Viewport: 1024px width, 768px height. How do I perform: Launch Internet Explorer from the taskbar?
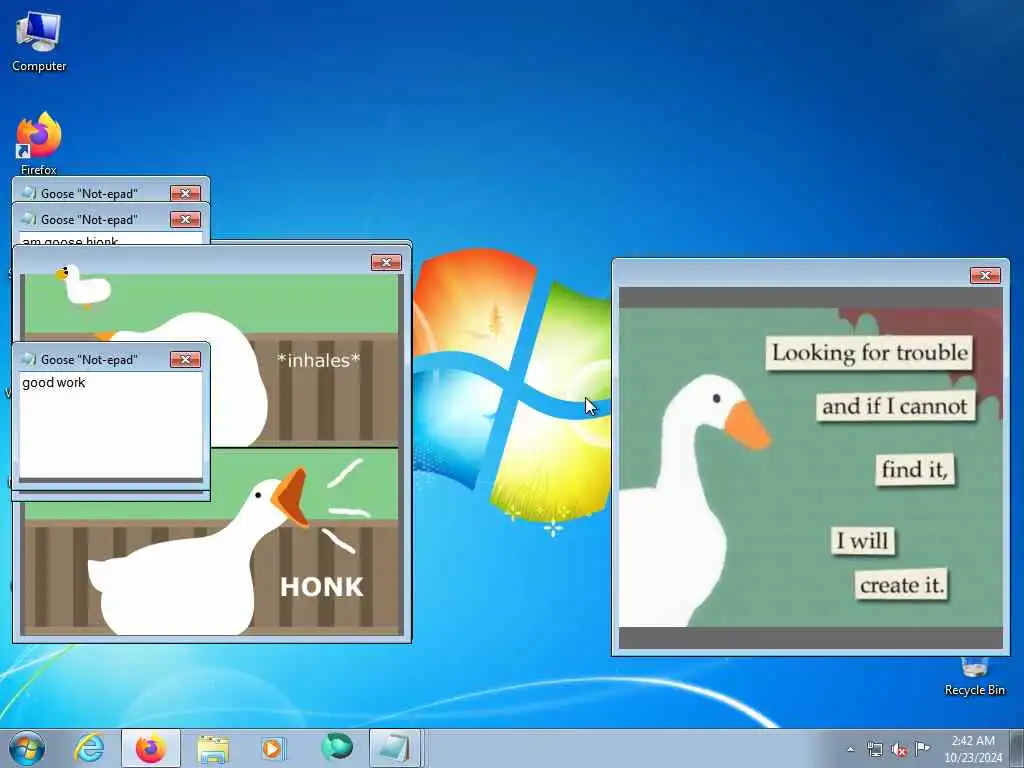[x=89, y=748]
